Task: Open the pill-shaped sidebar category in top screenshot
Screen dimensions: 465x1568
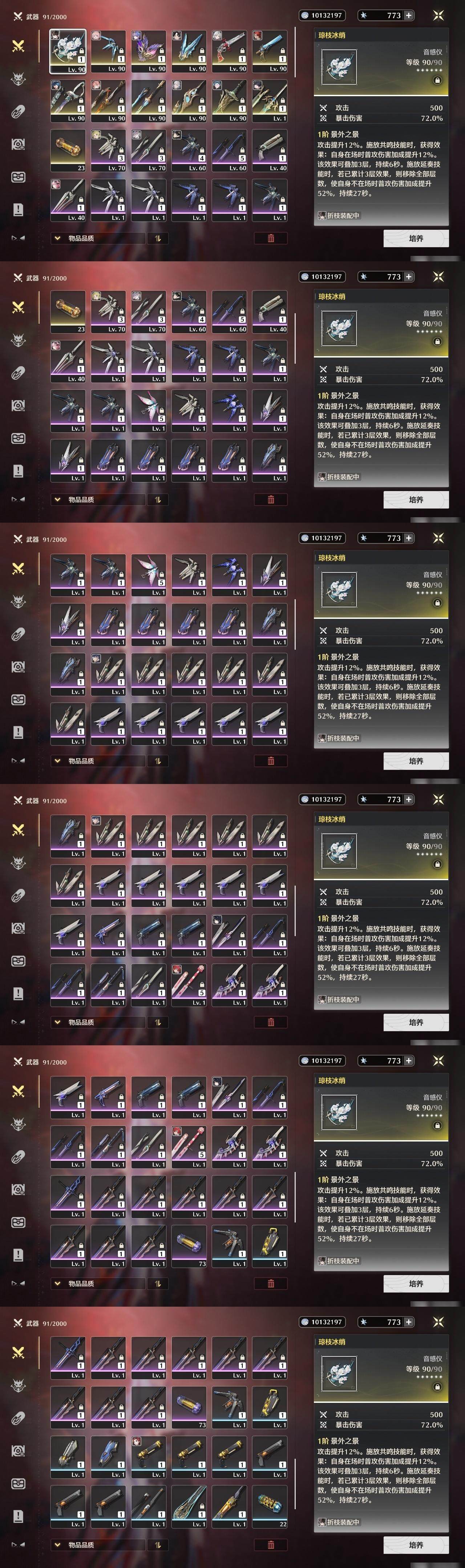Action: click(18, 111)
